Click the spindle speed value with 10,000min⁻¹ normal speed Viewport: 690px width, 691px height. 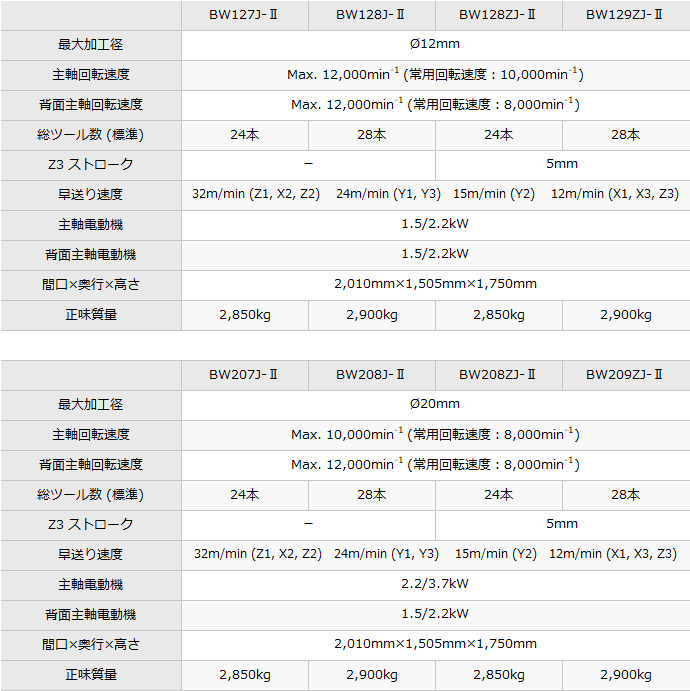tap(435, 74)
